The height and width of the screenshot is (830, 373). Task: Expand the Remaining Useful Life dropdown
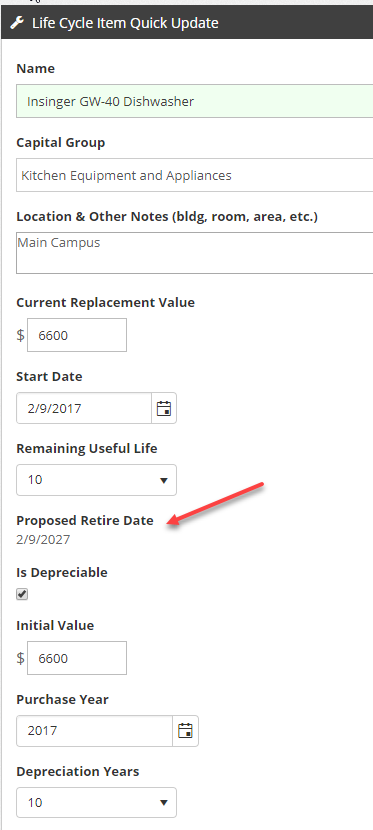96,480
